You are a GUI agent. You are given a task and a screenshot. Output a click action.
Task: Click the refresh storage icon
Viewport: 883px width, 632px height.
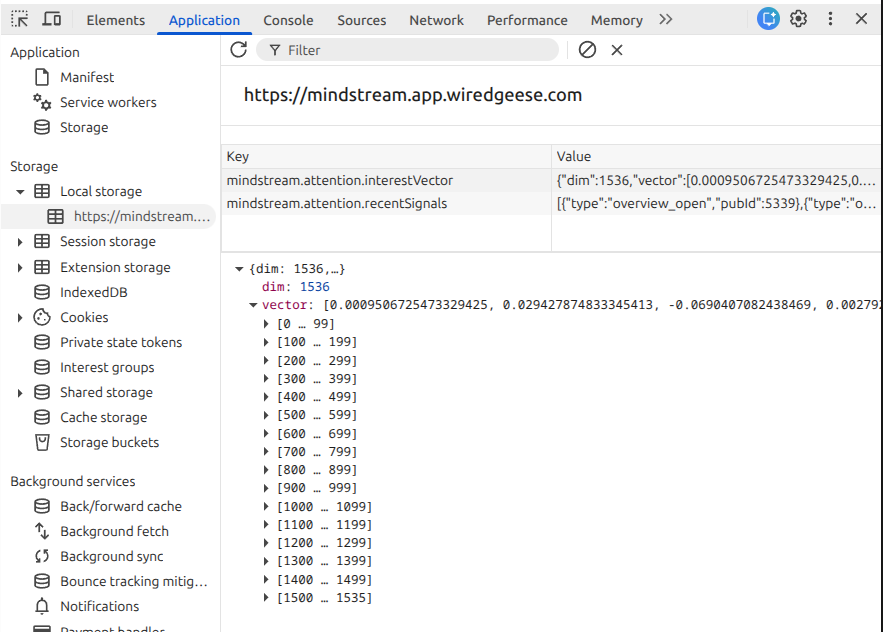coord(238,50)
